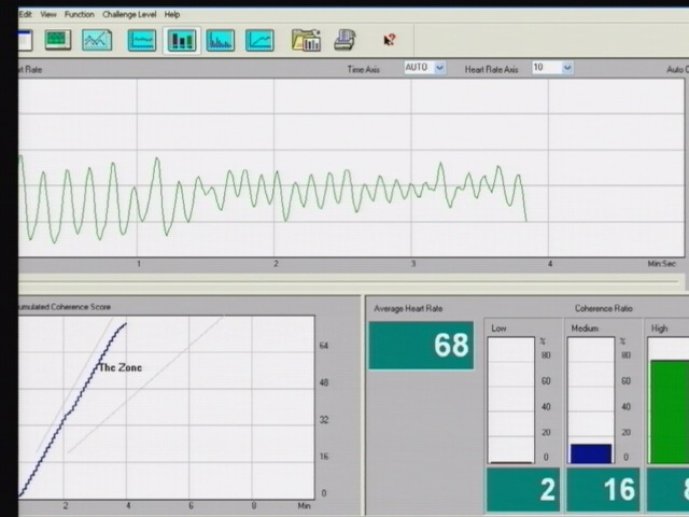Open the Challenge Level menu
The image size is (689, 517).
(129, 14)
